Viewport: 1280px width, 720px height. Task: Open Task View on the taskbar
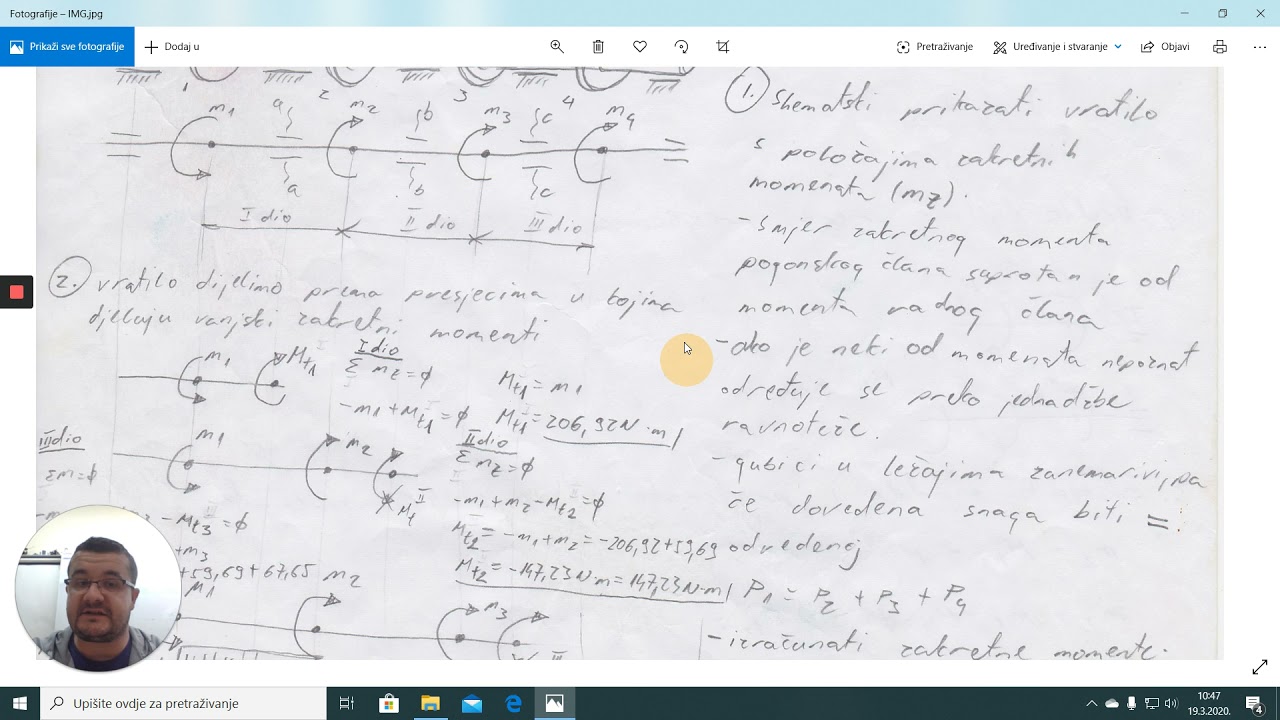click(x=347, y=704)
